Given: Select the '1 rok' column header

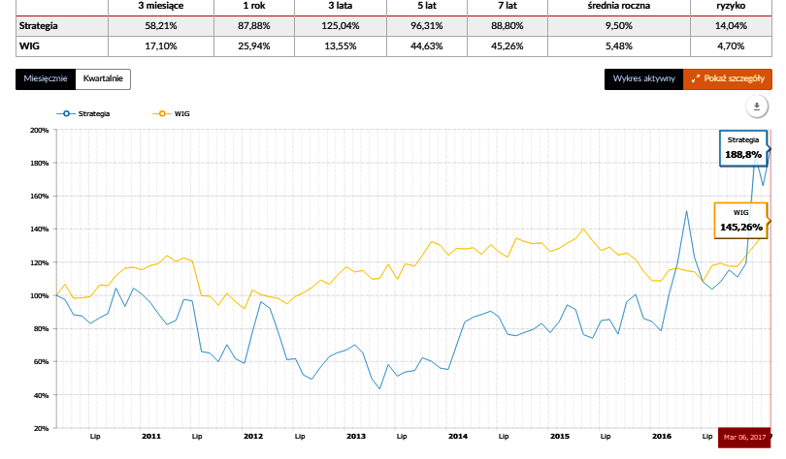Looking at the screenshot, I should click(x=254, y=6).
